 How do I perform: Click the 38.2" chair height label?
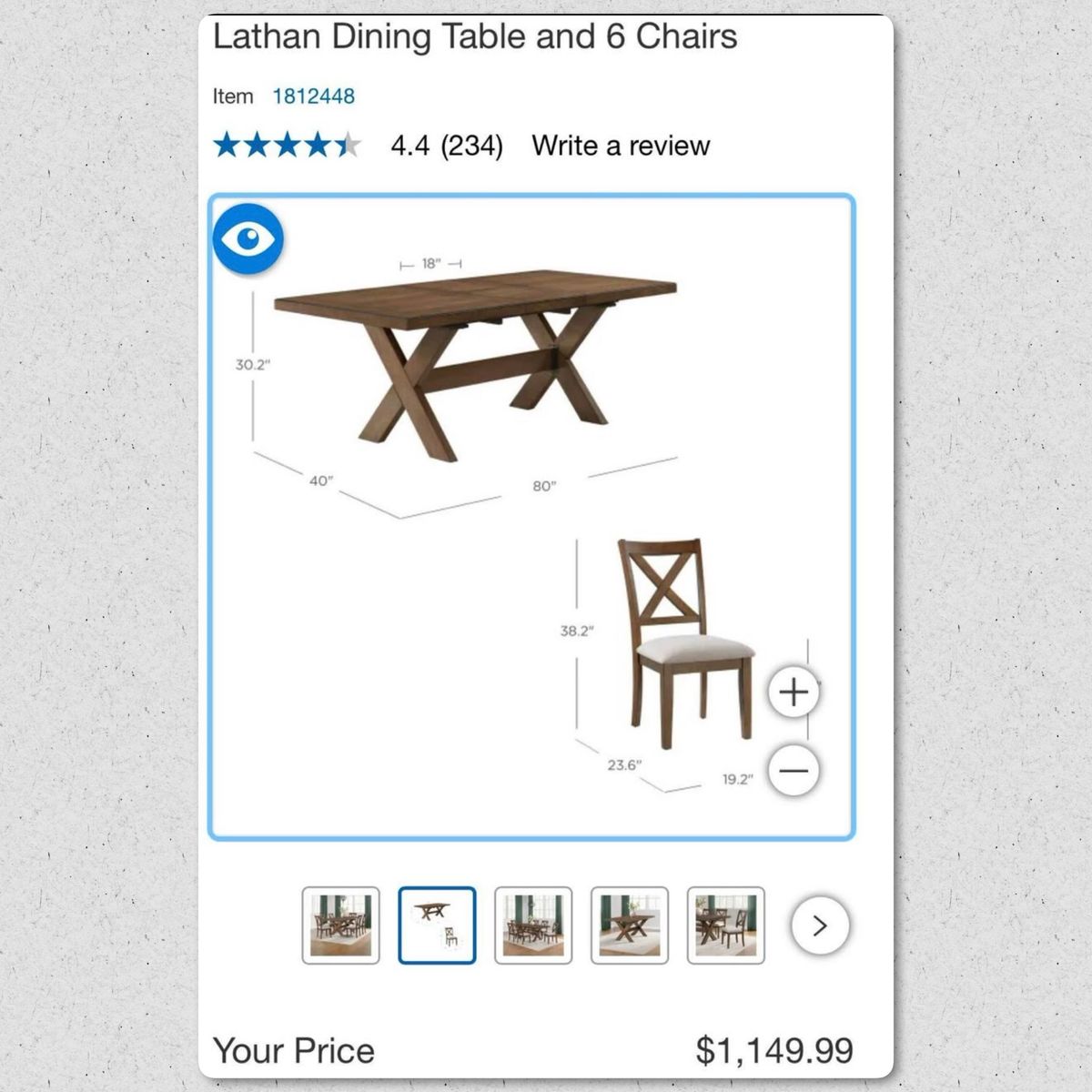pos(577,630)
